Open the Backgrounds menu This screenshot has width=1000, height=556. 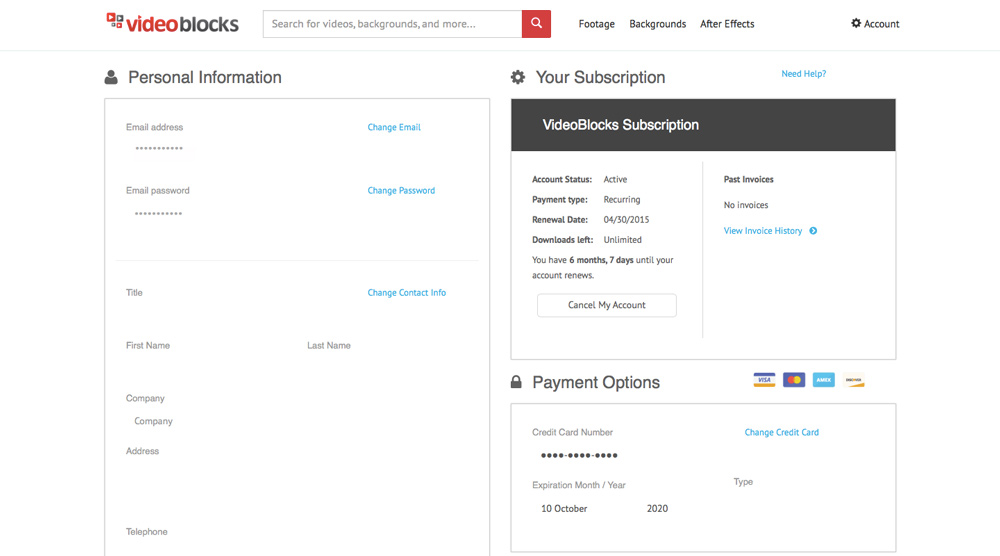658,24
